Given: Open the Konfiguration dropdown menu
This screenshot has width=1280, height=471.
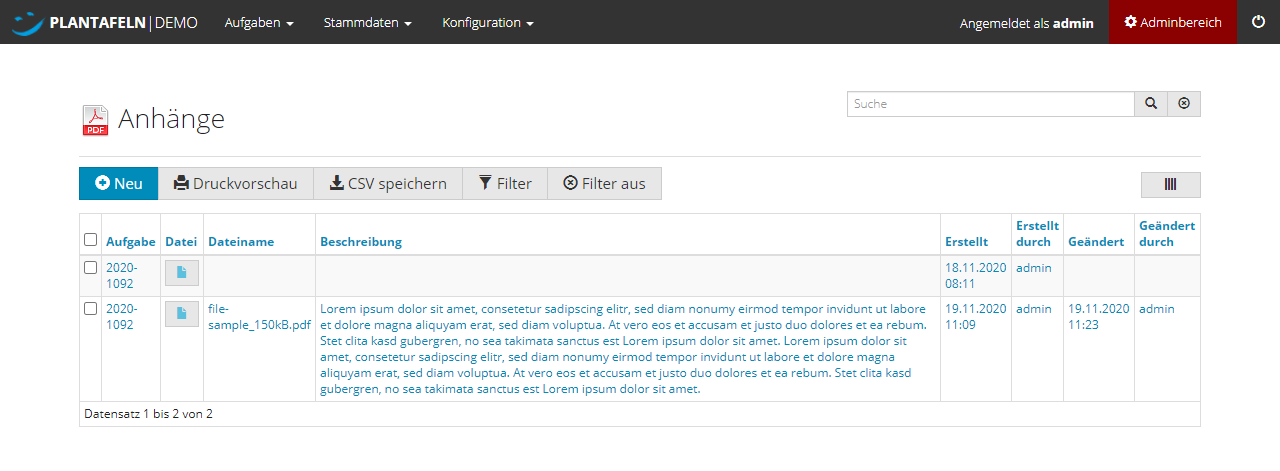Looking at the screenshot, I should [x=488, y=22].
